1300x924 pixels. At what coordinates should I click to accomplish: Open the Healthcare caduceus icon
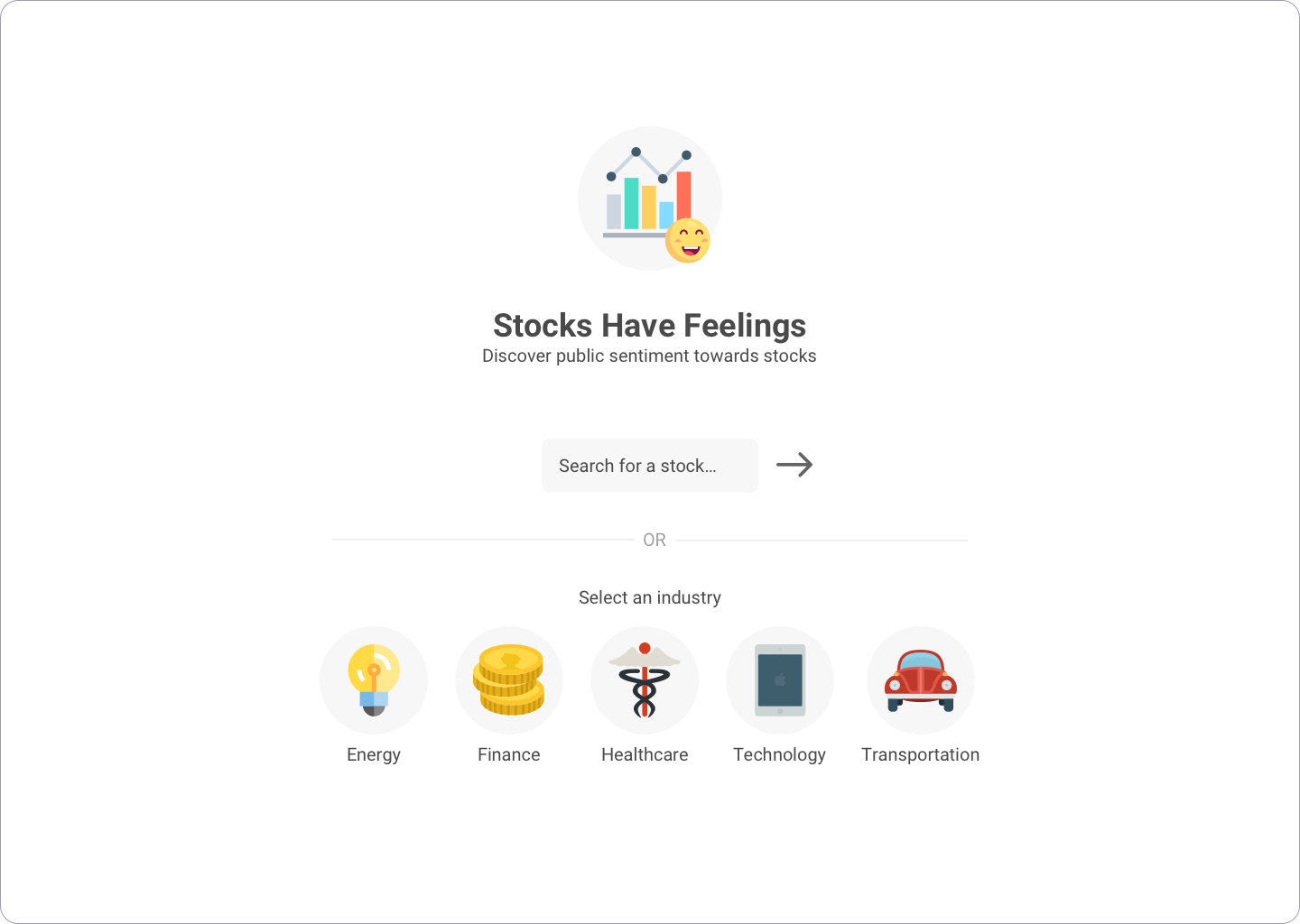click(645, 680)
